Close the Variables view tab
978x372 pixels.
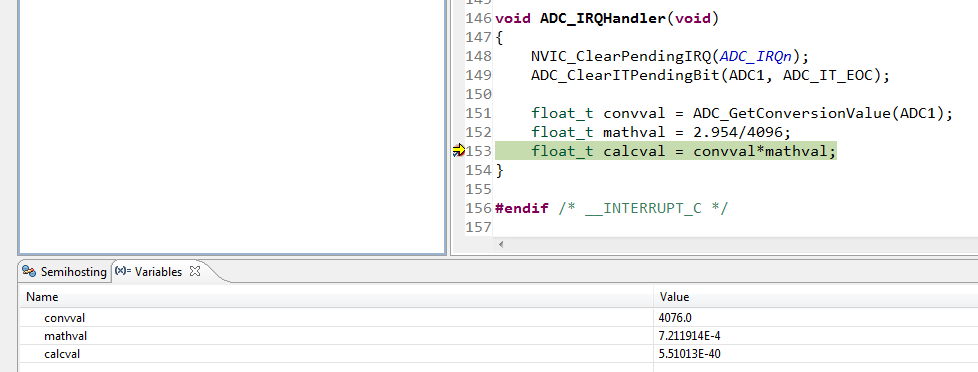(x=195, y=272)
